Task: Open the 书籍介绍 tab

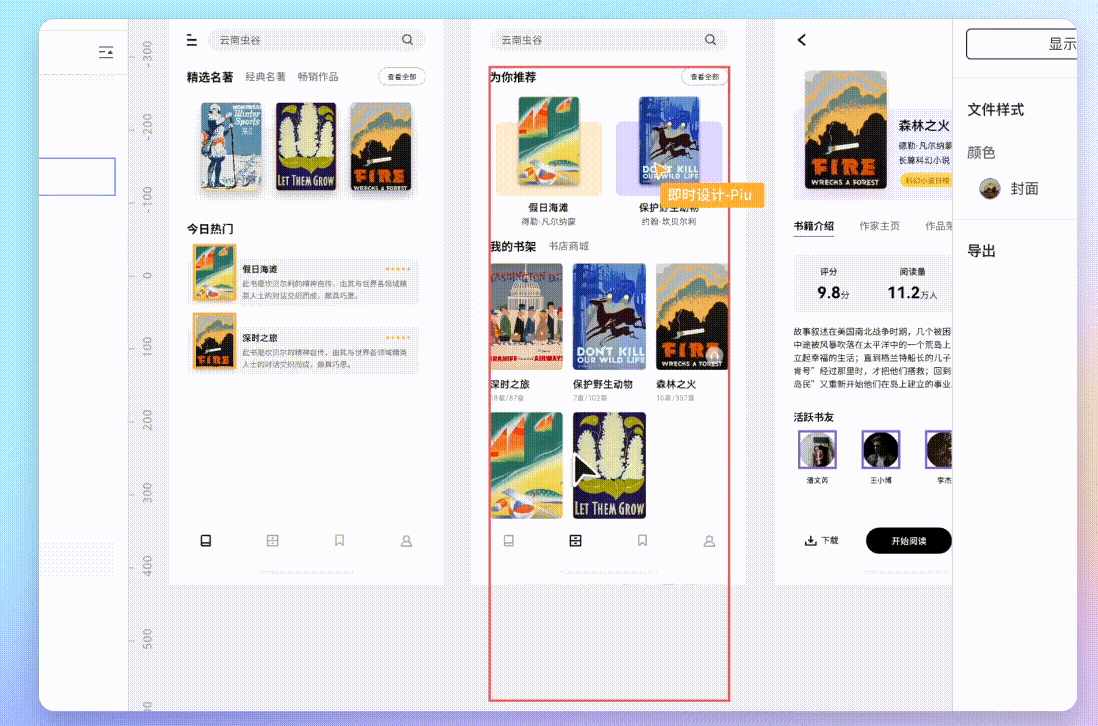Action: pos(814,226)
